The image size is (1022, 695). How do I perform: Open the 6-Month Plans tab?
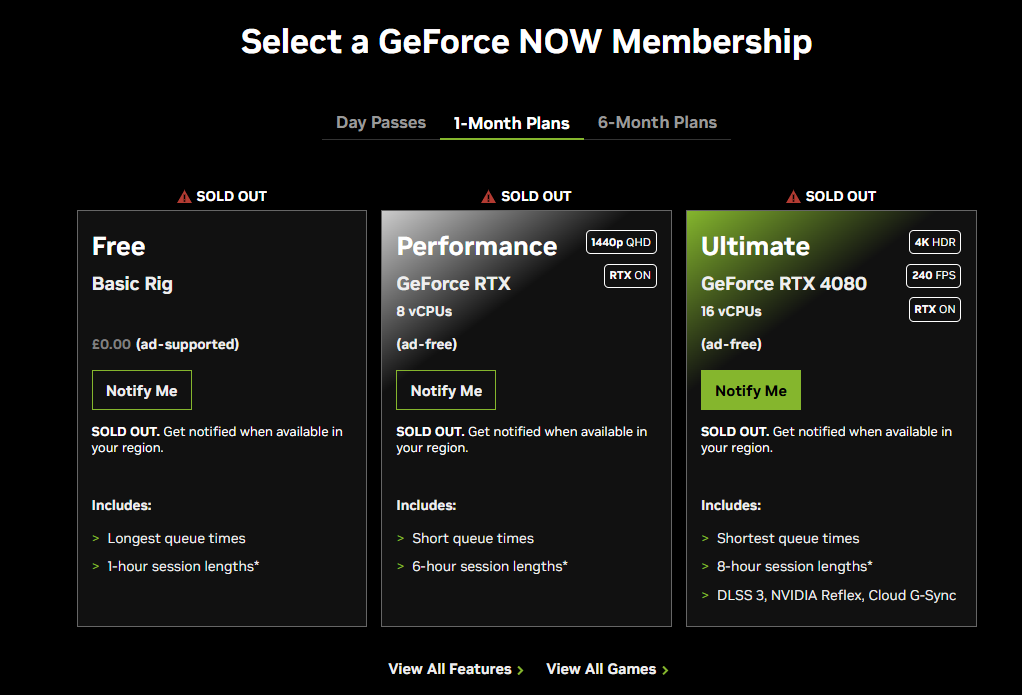click(x=657, y=123)
